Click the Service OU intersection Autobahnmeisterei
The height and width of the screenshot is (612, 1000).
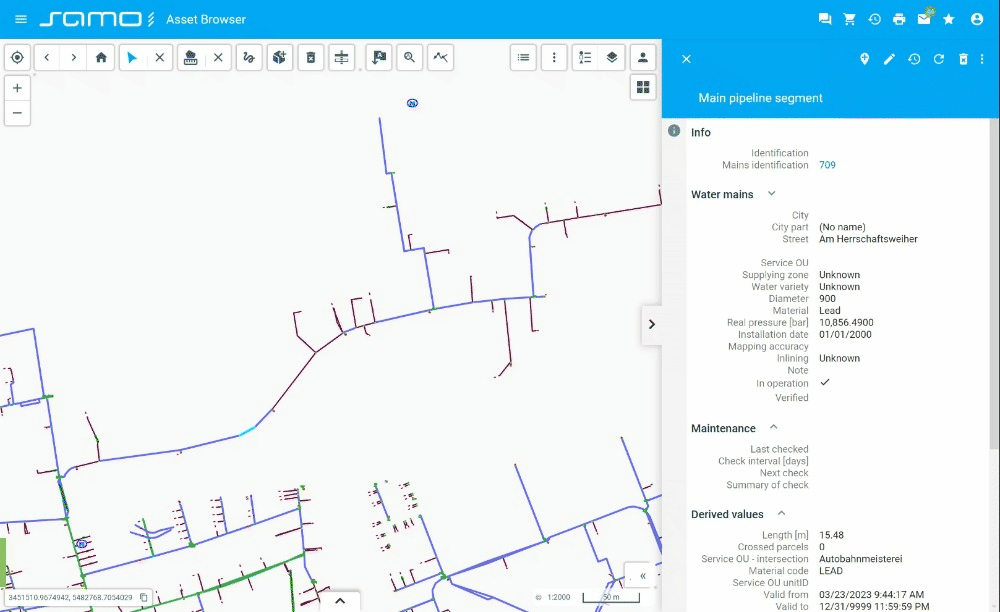click(860, 558)
